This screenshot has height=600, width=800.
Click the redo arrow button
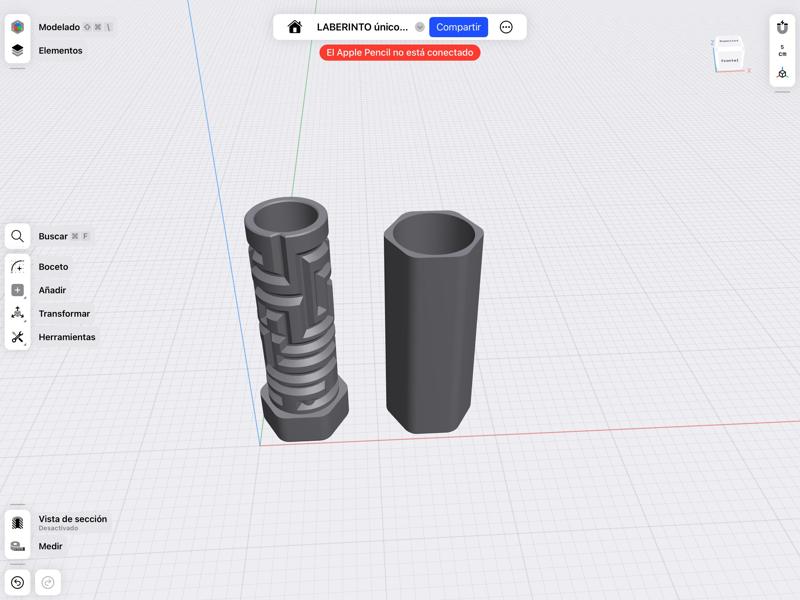click(x=48, y=583)
